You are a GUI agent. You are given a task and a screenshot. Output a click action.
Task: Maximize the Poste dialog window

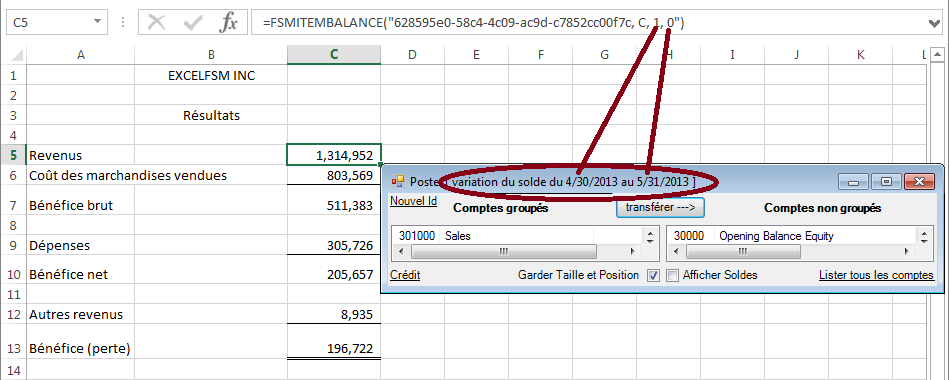tap(887, 182)
